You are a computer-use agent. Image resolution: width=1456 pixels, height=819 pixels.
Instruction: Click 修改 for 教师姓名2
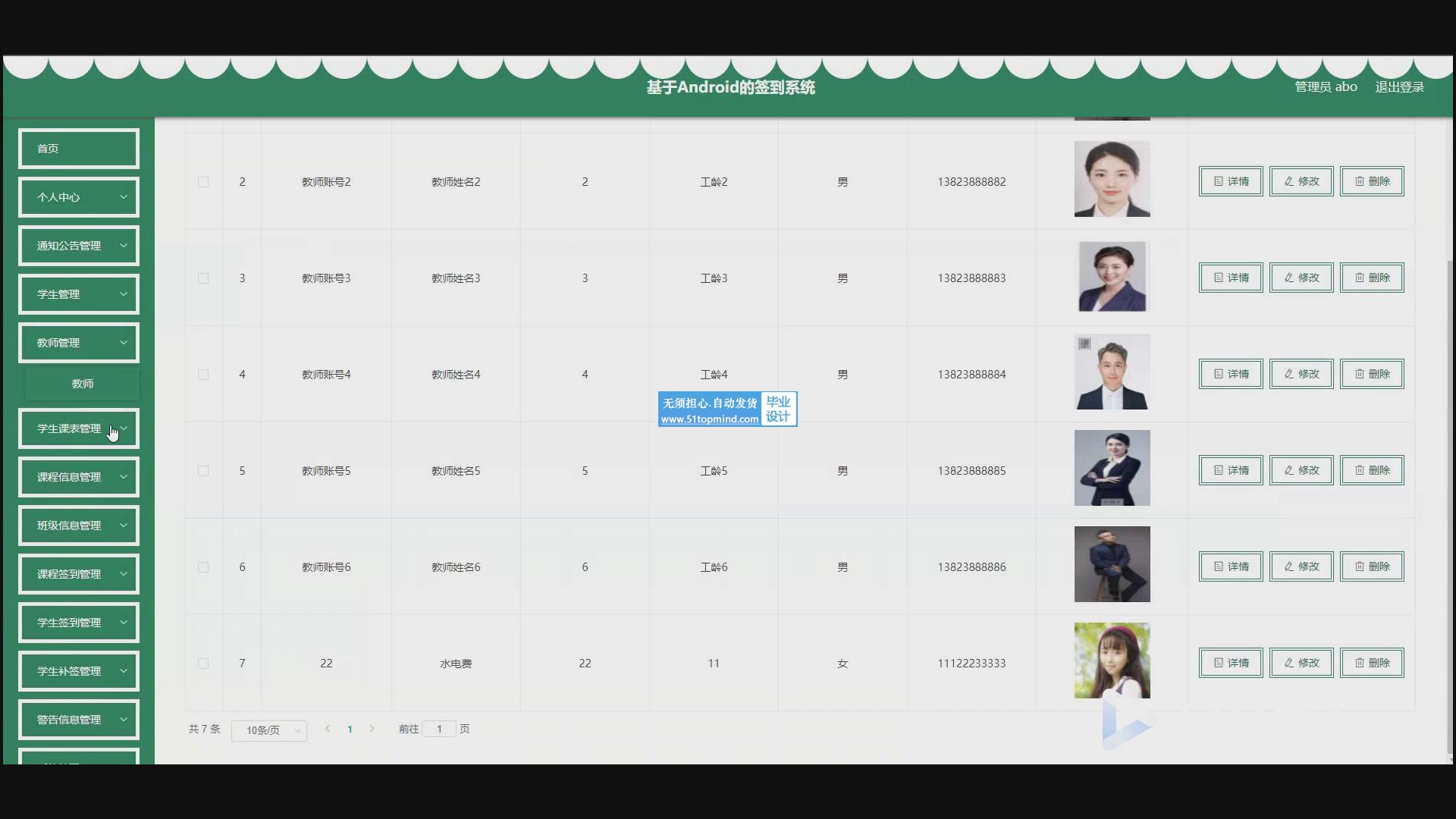pyautogui.click(x=1301, y=181)
